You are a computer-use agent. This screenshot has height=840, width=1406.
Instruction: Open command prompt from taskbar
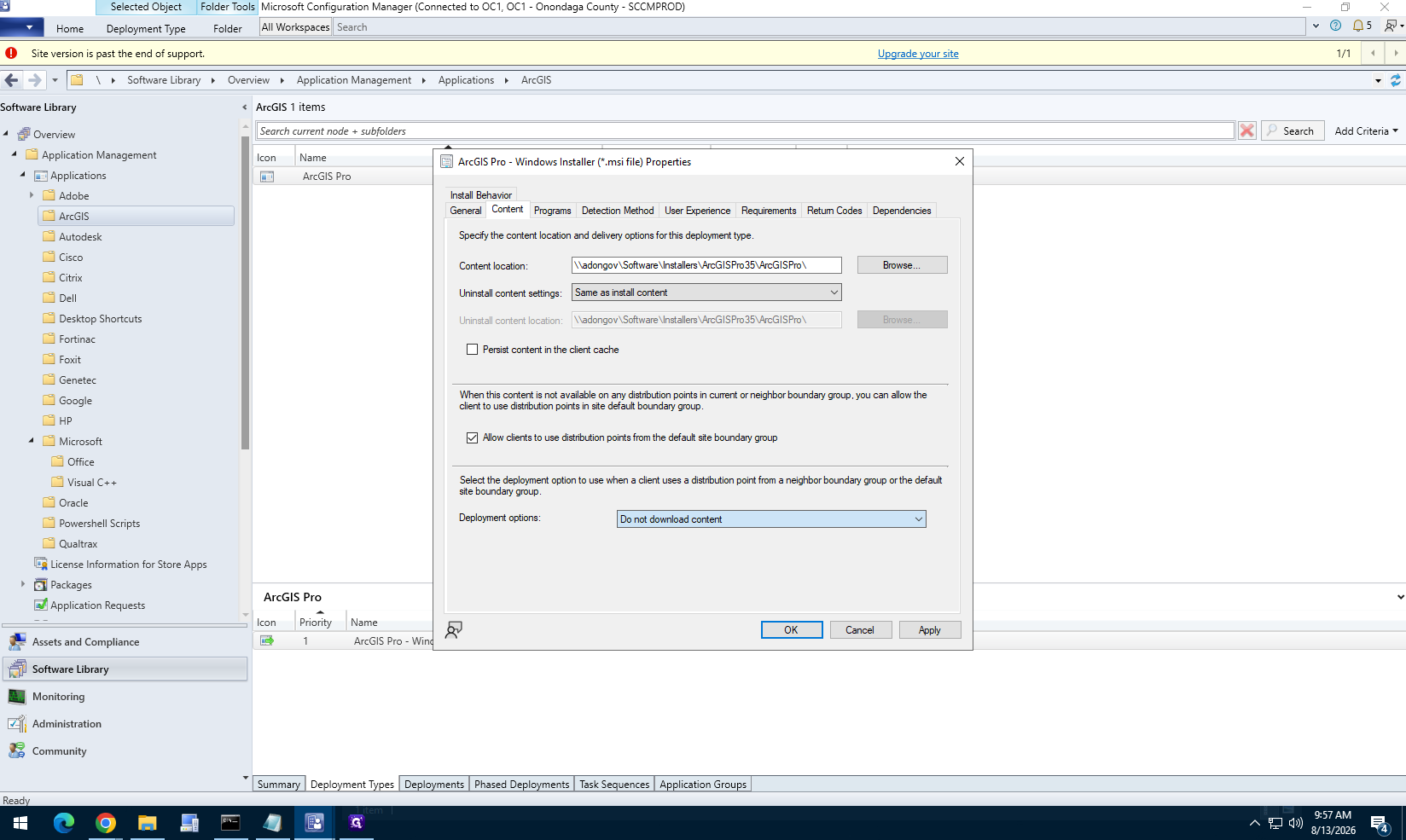[x=230, y=823]
